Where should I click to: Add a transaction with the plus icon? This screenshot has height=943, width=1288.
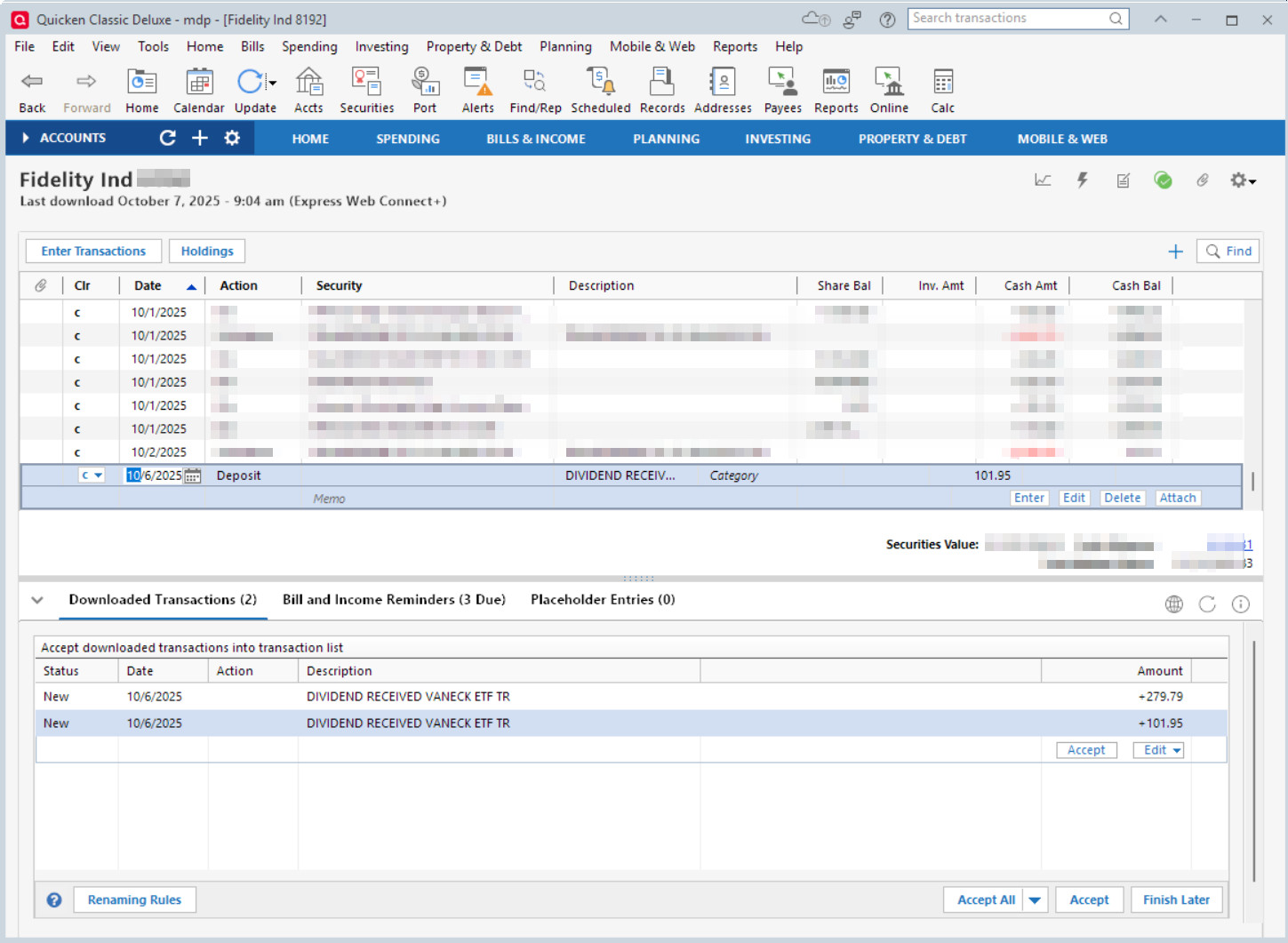pyautogui.click(x=1175, y=252)
